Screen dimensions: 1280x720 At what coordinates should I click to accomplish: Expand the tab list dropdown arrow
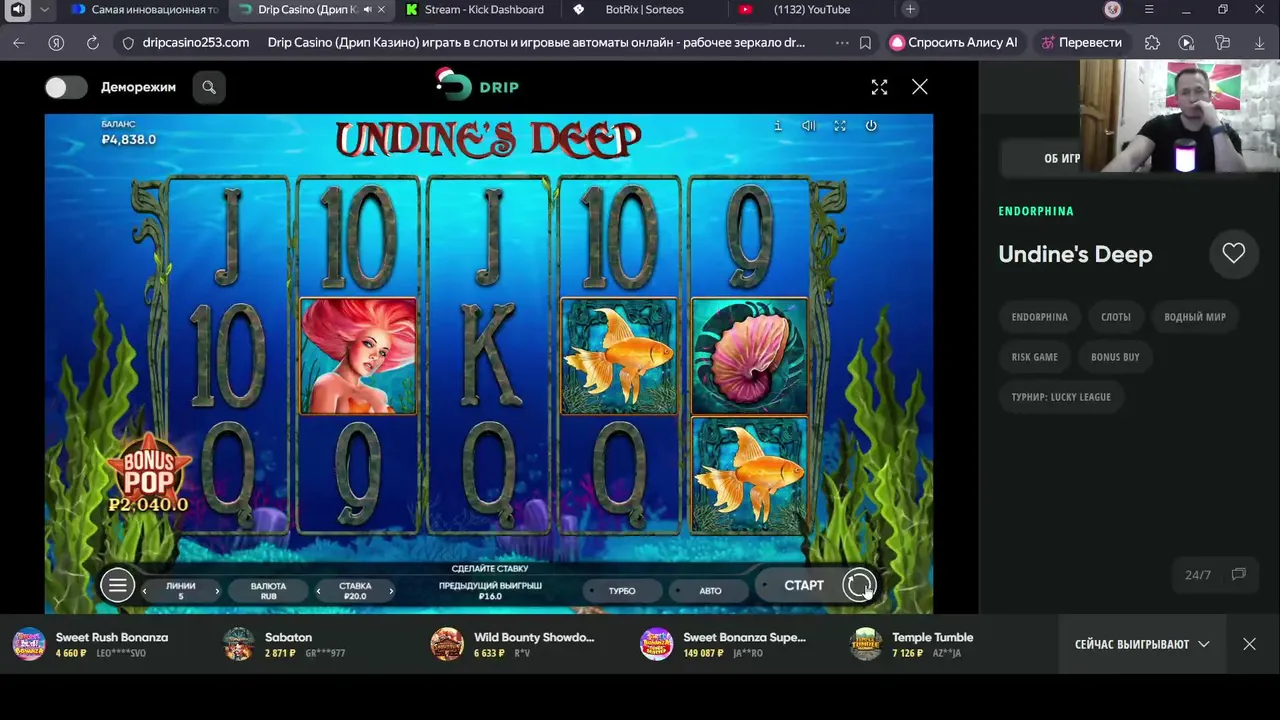[x=44, y=10]
